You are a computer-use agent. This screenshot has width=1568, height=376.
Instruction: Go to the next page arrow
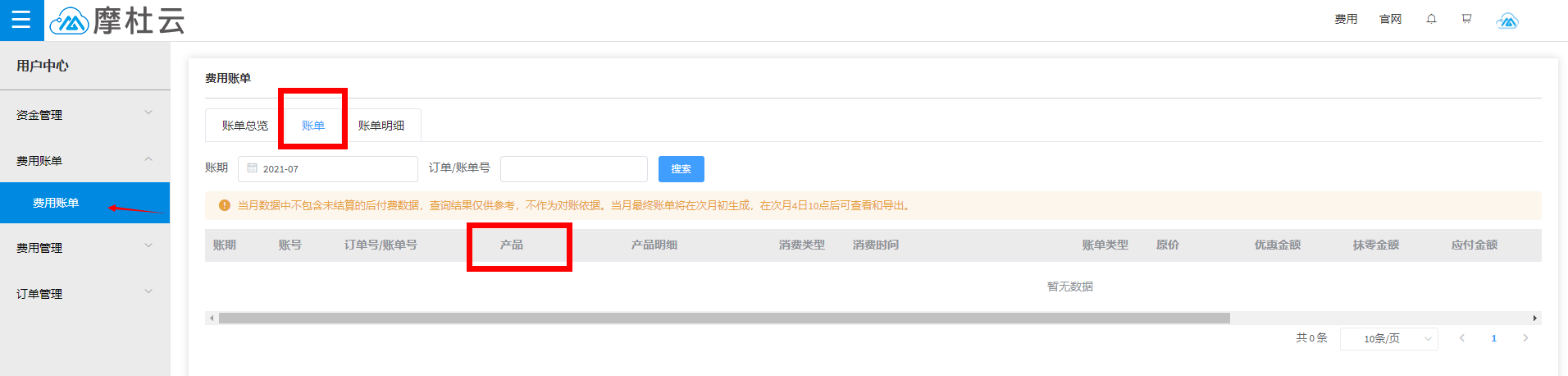coord(1525,338)
